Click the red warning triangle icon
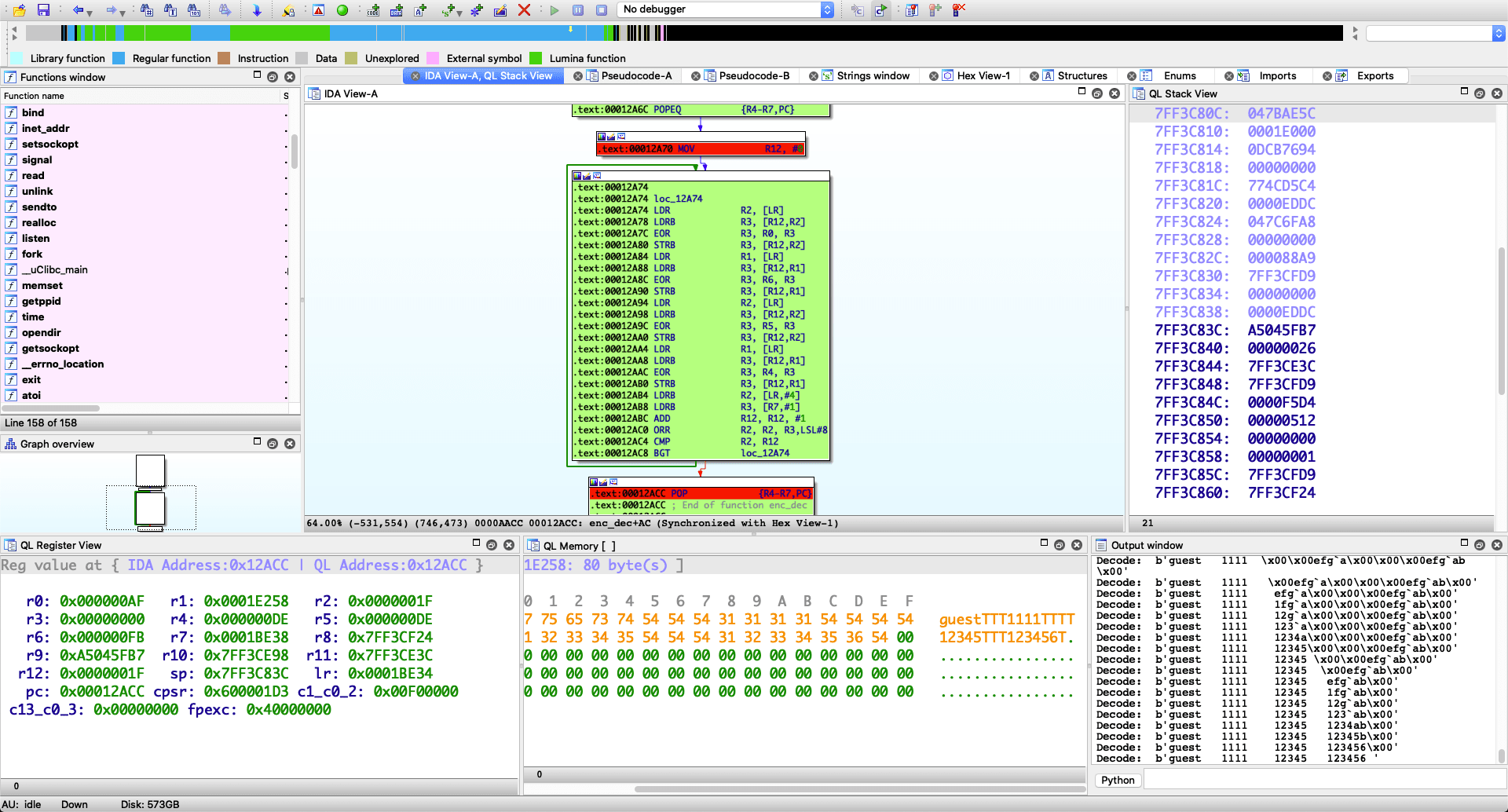Screen dimensions: 1508x812 318,10
